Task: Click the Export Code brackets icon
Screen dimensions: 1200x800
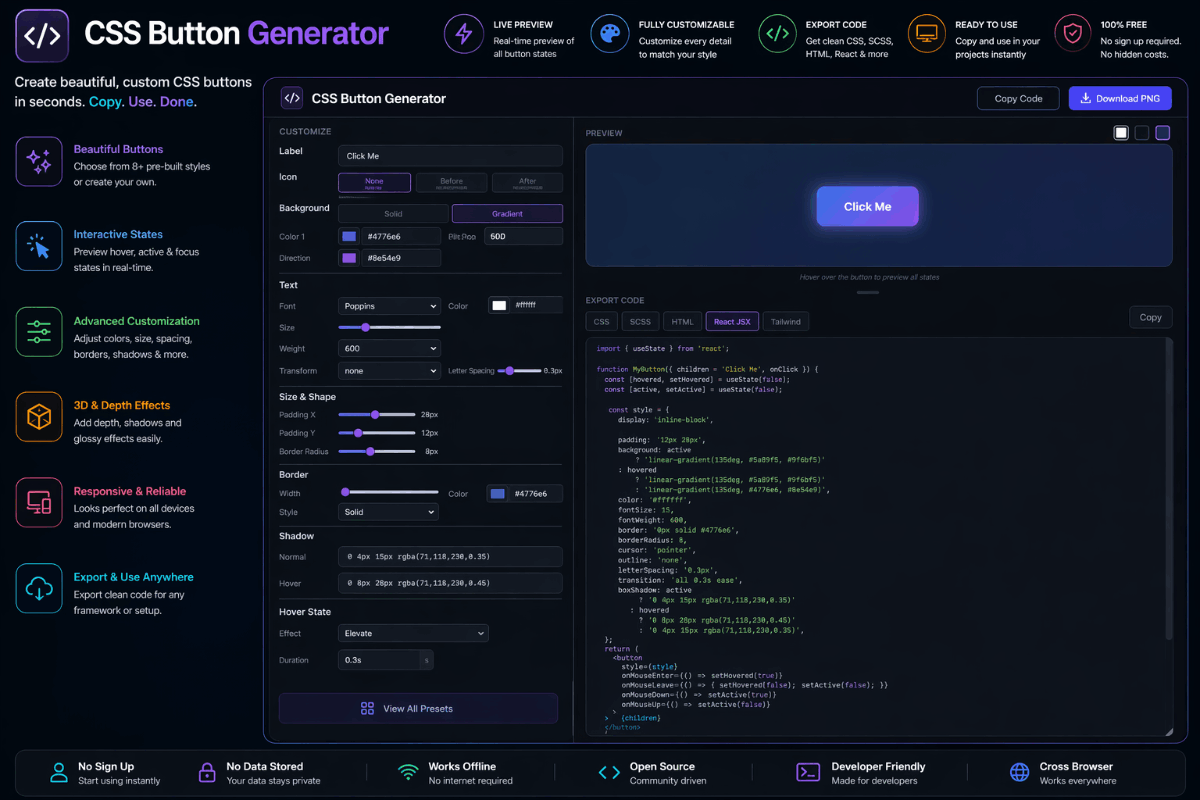Action: pos(777,33)
